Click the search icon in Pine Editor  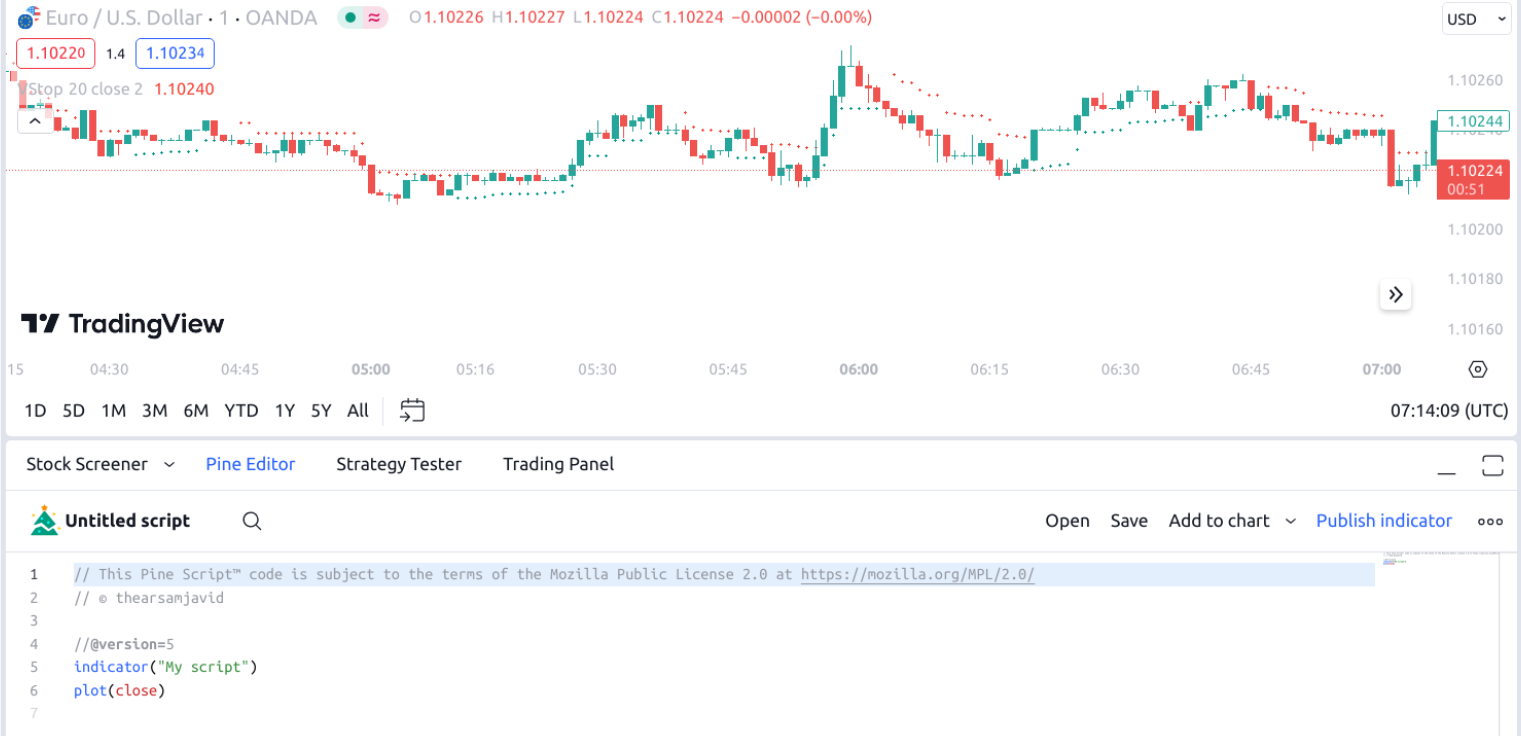click(252, 521)
